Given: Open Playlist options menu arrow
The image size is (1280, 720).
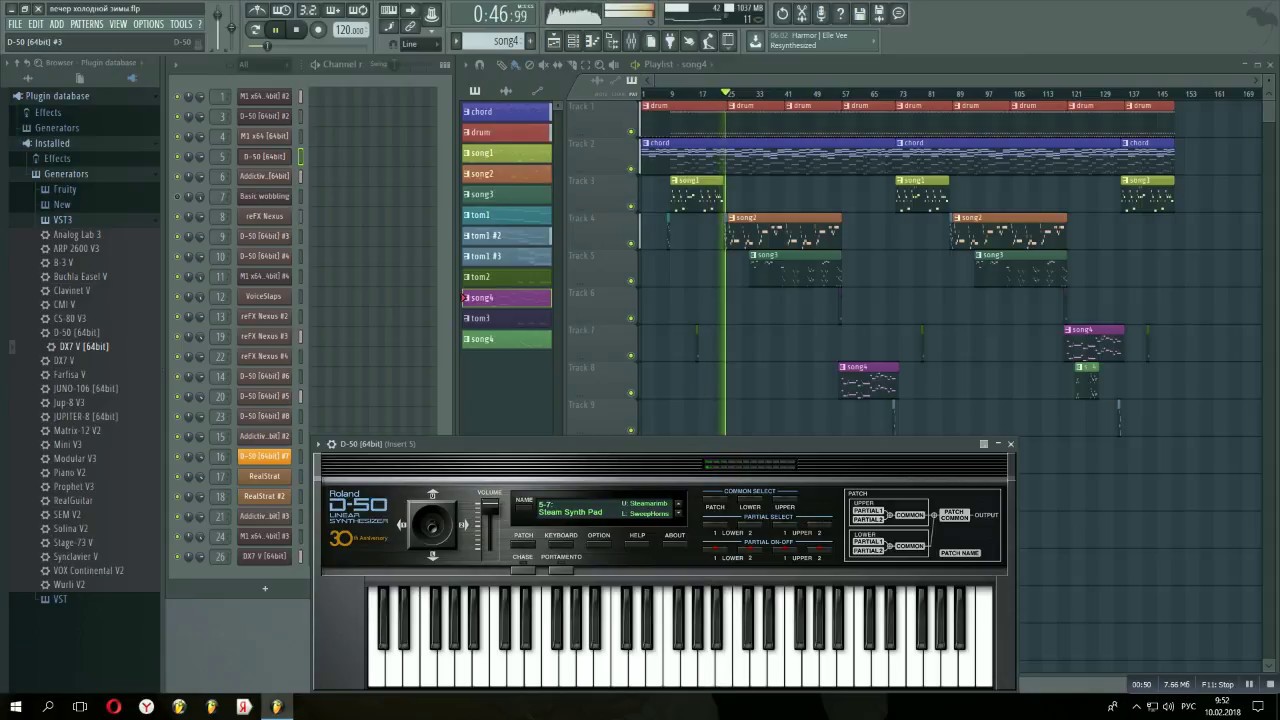Looking at the screenshot, I should point(466,64).
